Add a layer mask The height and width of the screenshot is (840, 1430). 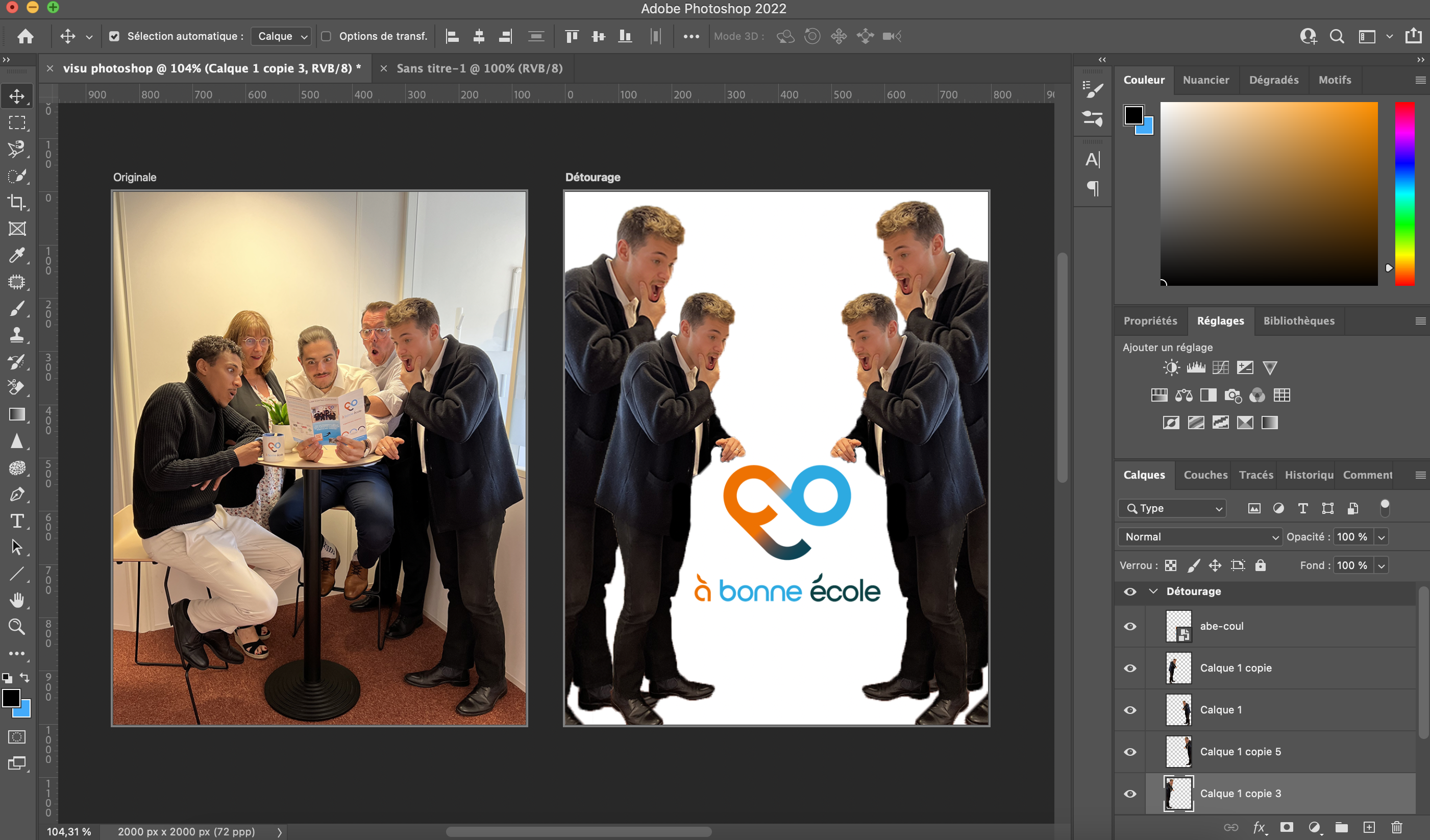point(1287,827)
